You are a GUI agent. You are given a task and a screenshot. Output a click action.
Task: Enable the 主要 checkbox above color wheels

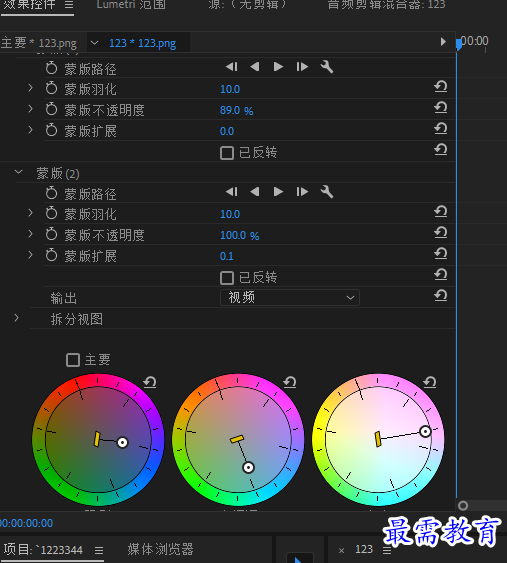(73, 360)
